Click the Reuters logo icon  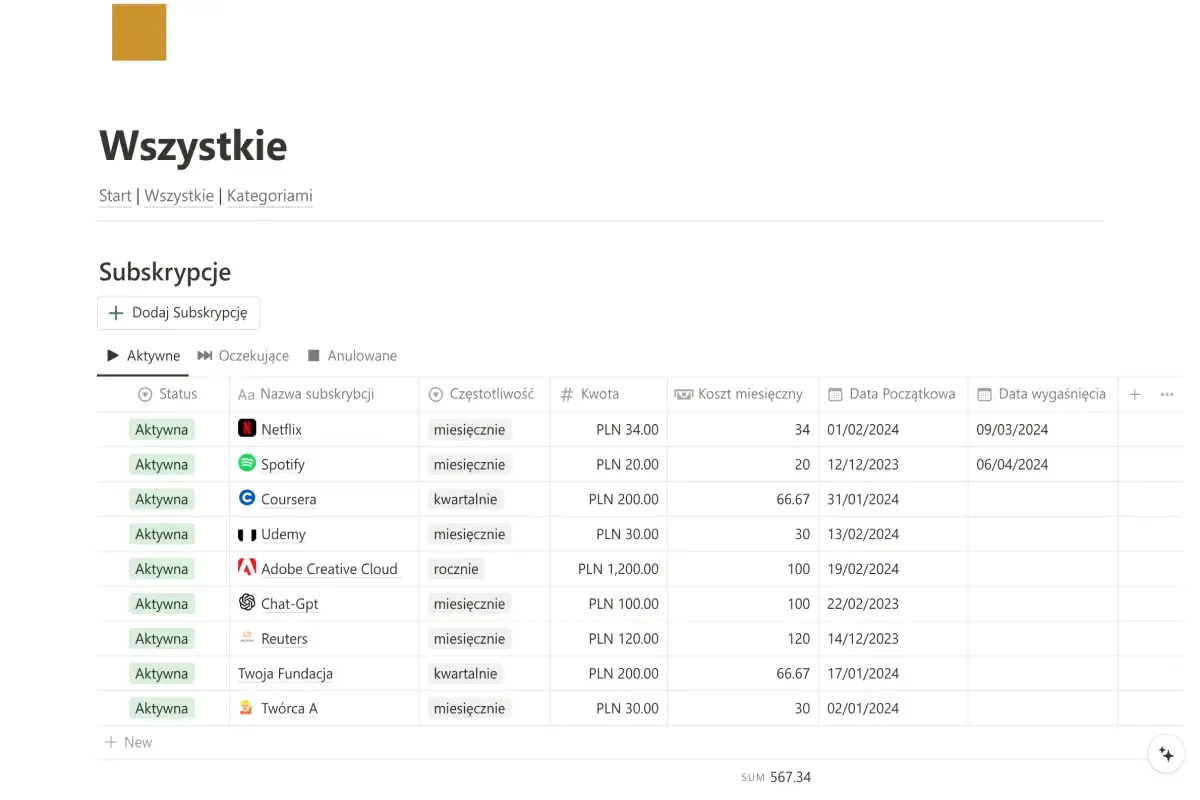[247, 638]
